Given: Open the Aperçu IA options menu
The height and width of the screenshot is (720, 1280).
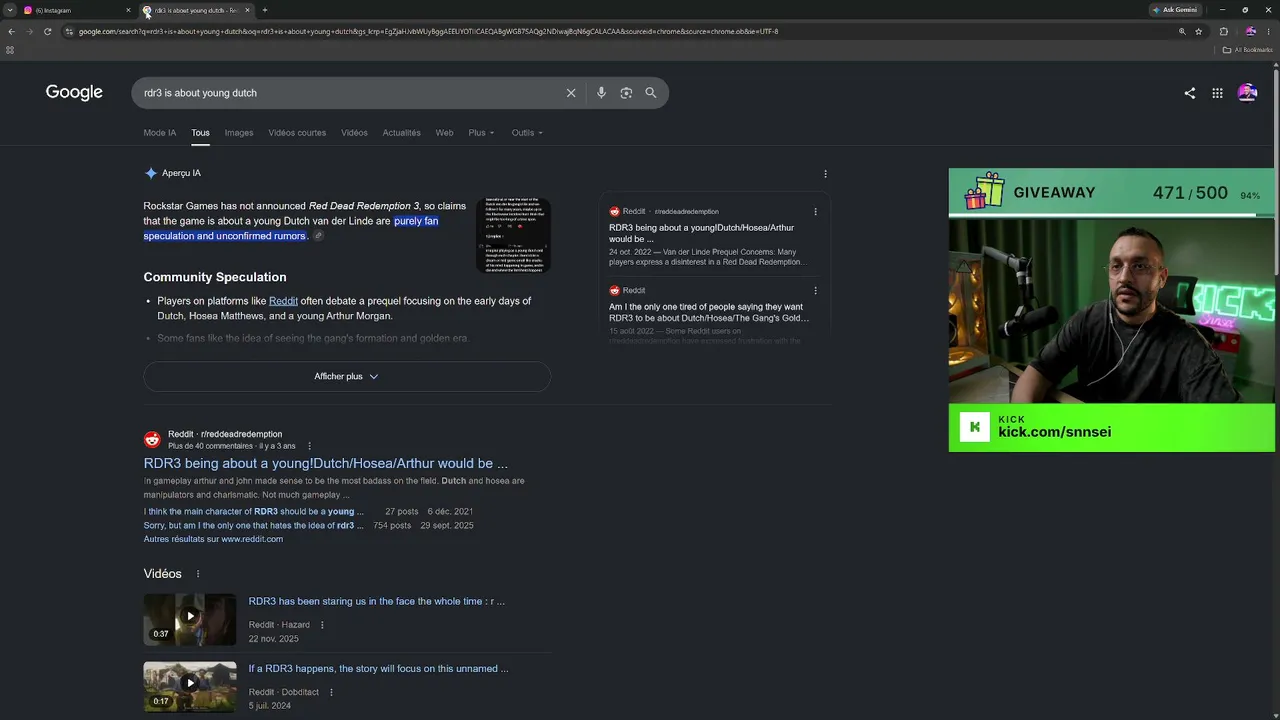Looking at the screenshot, I should [825, 173].
